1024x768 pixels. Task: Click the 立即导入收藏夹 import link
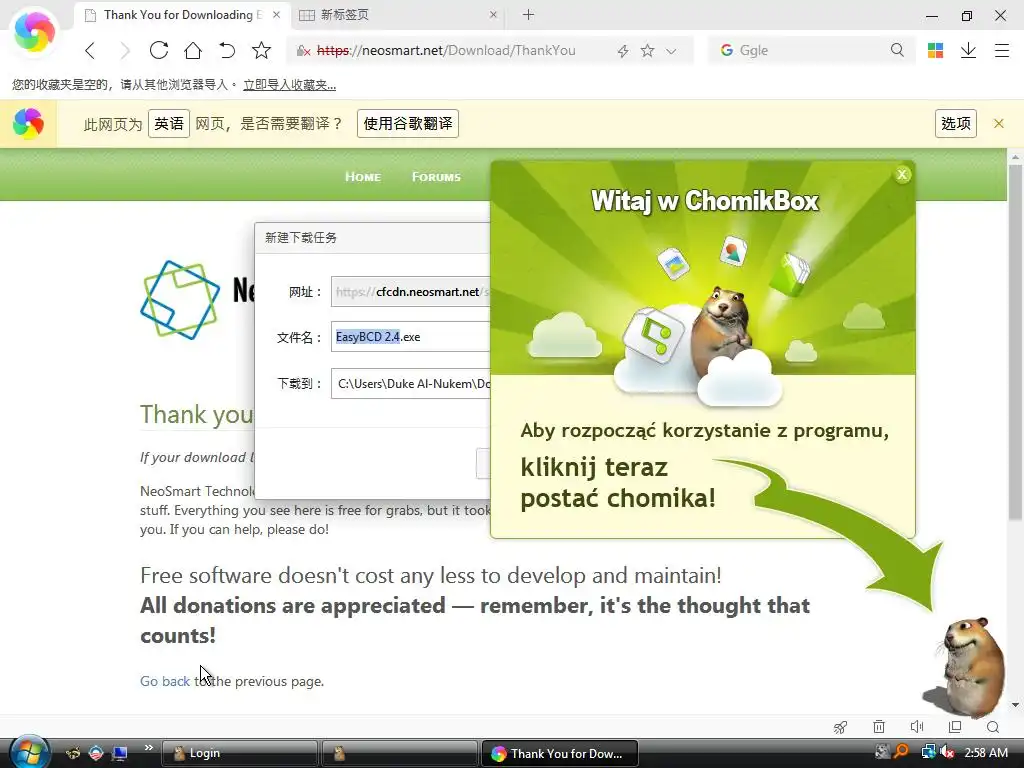pyautogui.click(x=289, y=85)
